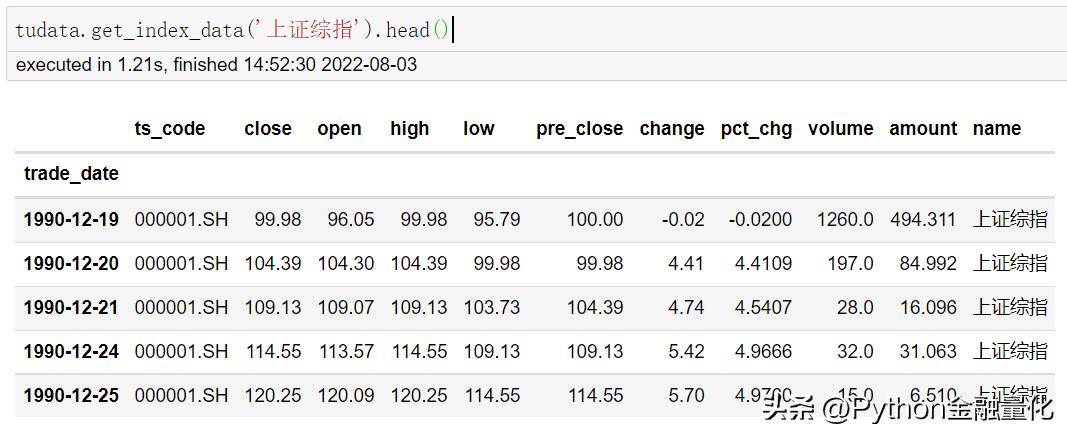Click the 1990-12-24 row index
Image resolution: width=1067 pixels, height=435 pixels.
tap(71, 351)
